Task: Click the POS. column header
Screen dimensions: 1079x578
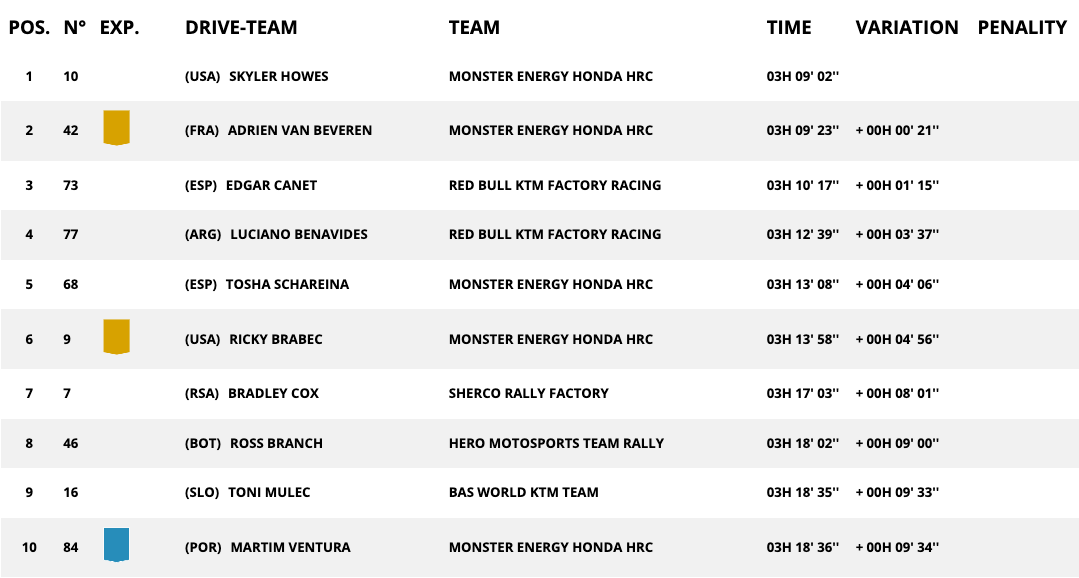Action: point(29,28)
